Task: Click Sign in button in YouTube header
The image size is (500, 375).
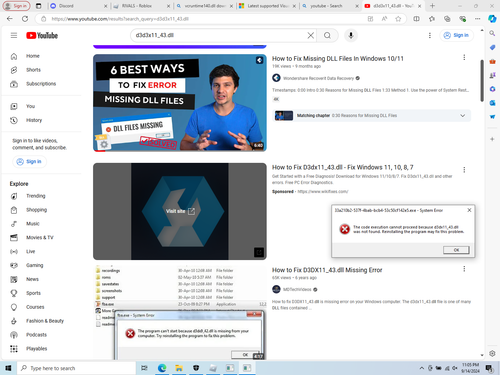Action: 457,35
